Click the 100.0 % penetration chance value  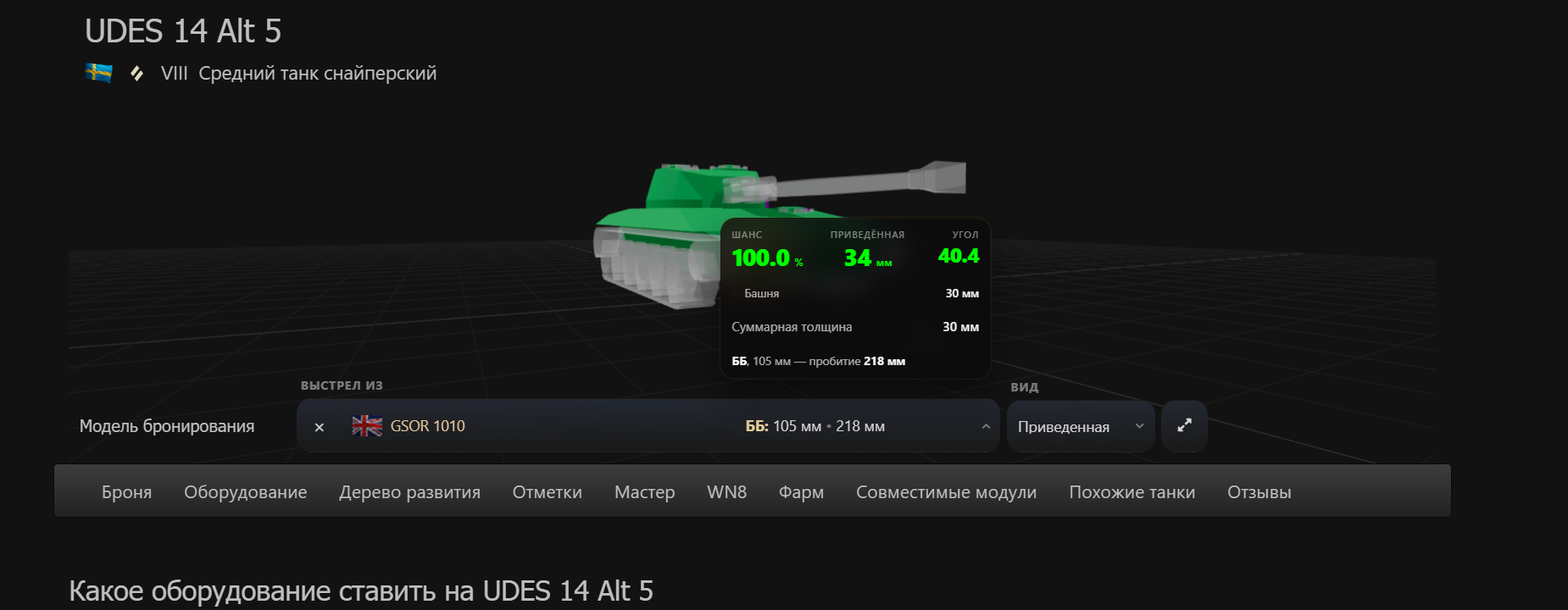click(767, 258)
